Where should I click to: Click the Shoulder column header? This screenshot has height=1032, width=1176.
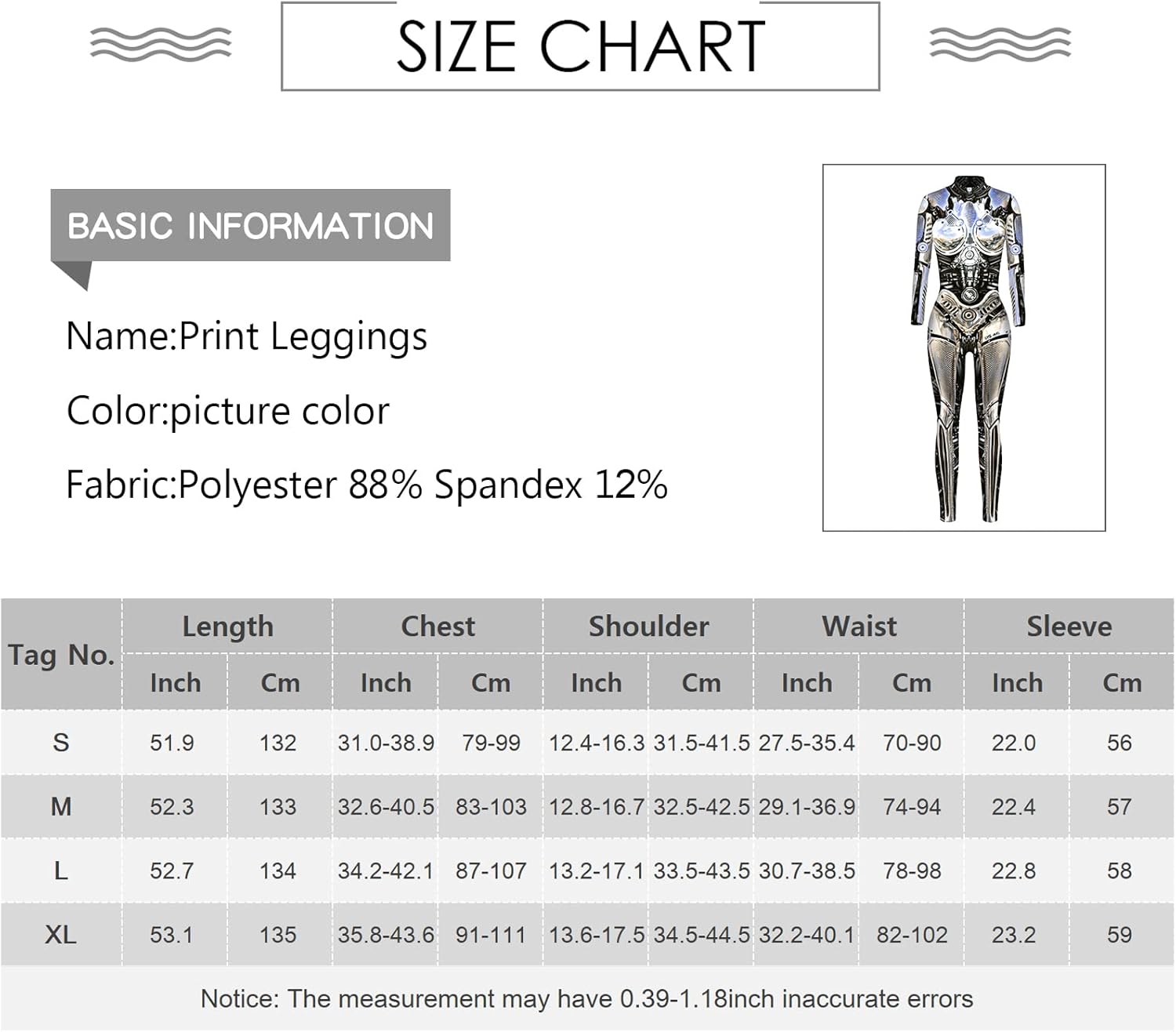click(648, 627)
